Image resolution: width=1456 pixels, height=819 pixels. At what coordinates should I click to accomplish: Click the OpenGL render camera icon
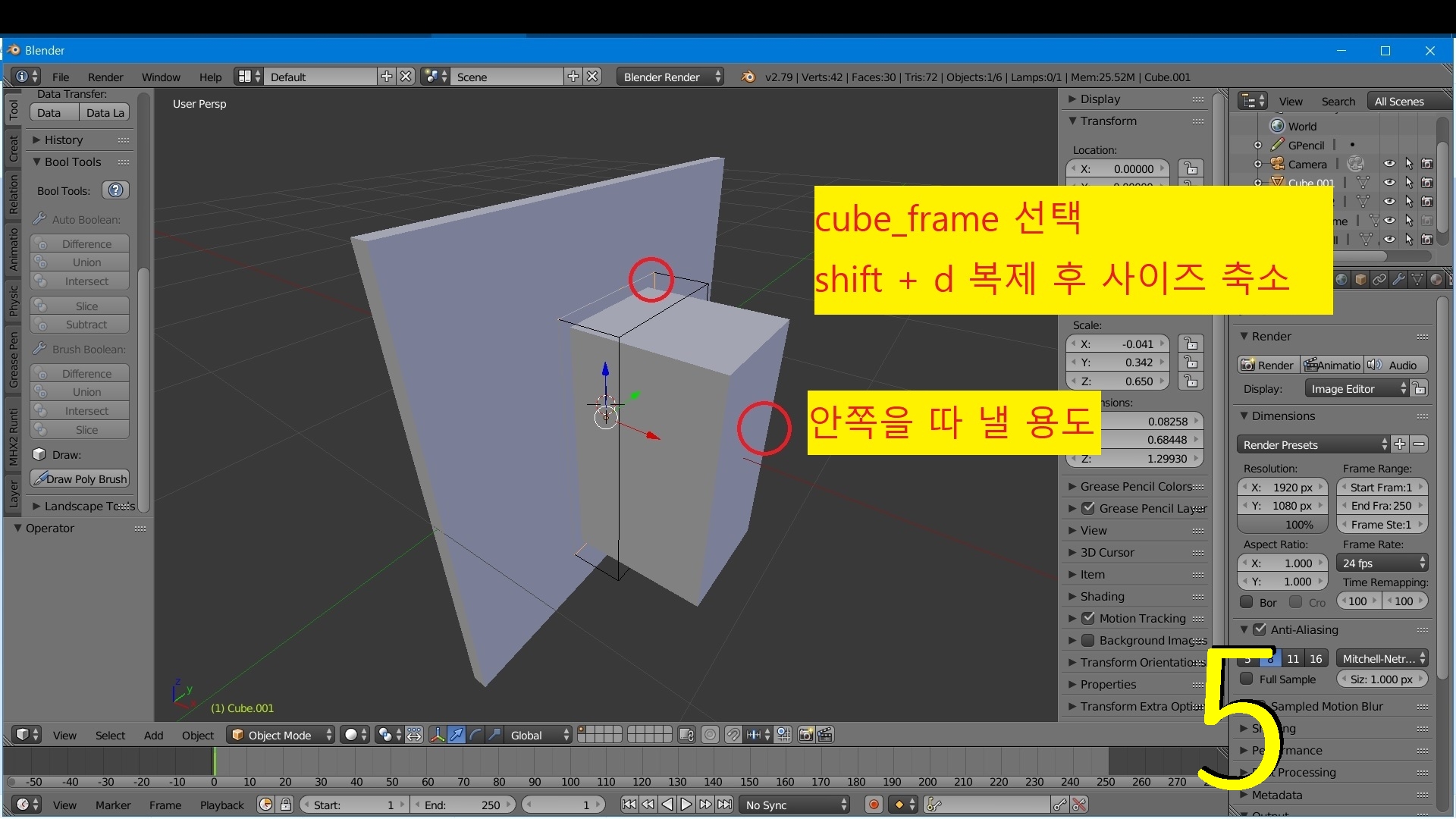click(x=806, y=735)
